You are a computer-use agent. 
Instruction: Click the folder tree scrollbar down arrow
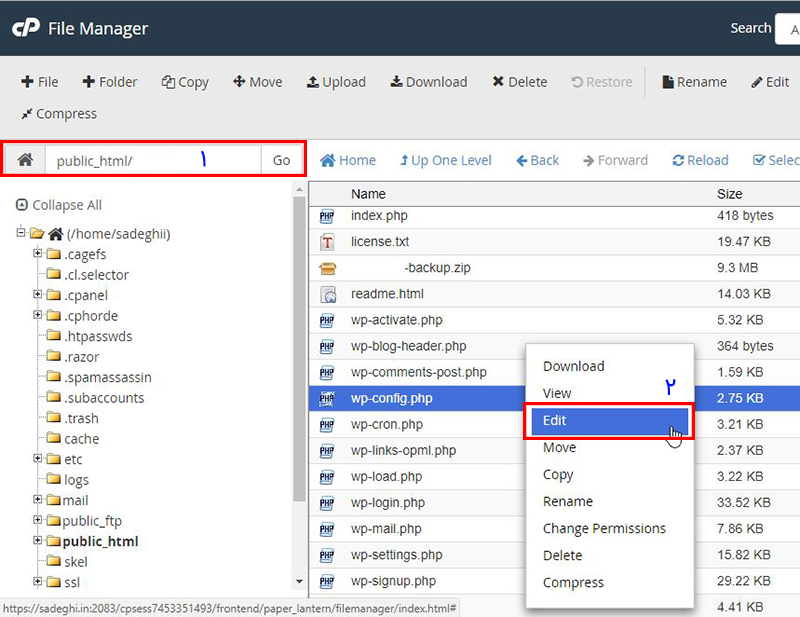(x=299, y=581)
